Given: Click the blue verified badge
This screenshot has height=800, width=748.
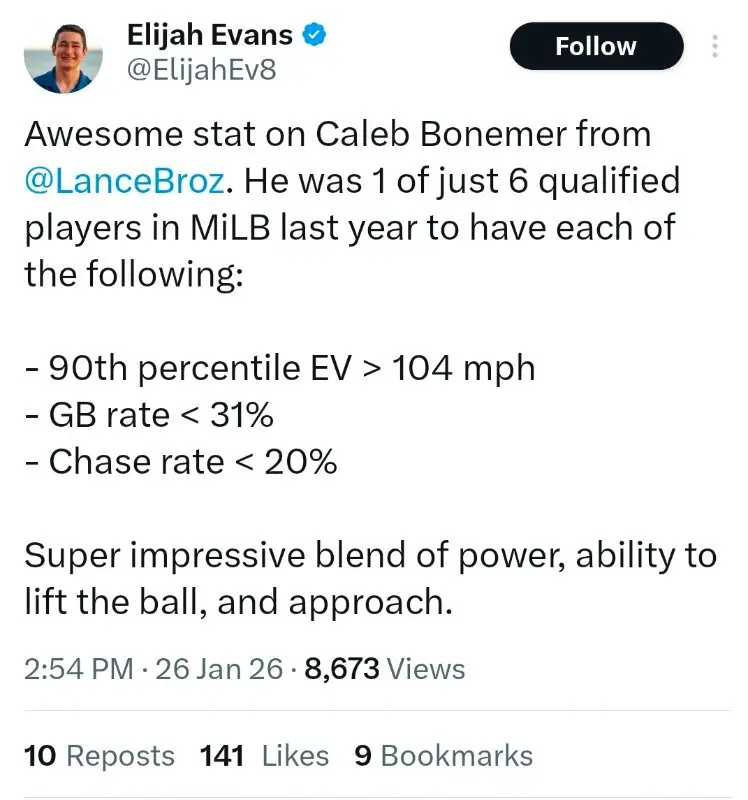Looking at the screenshot, I should (x=316, y=35).
